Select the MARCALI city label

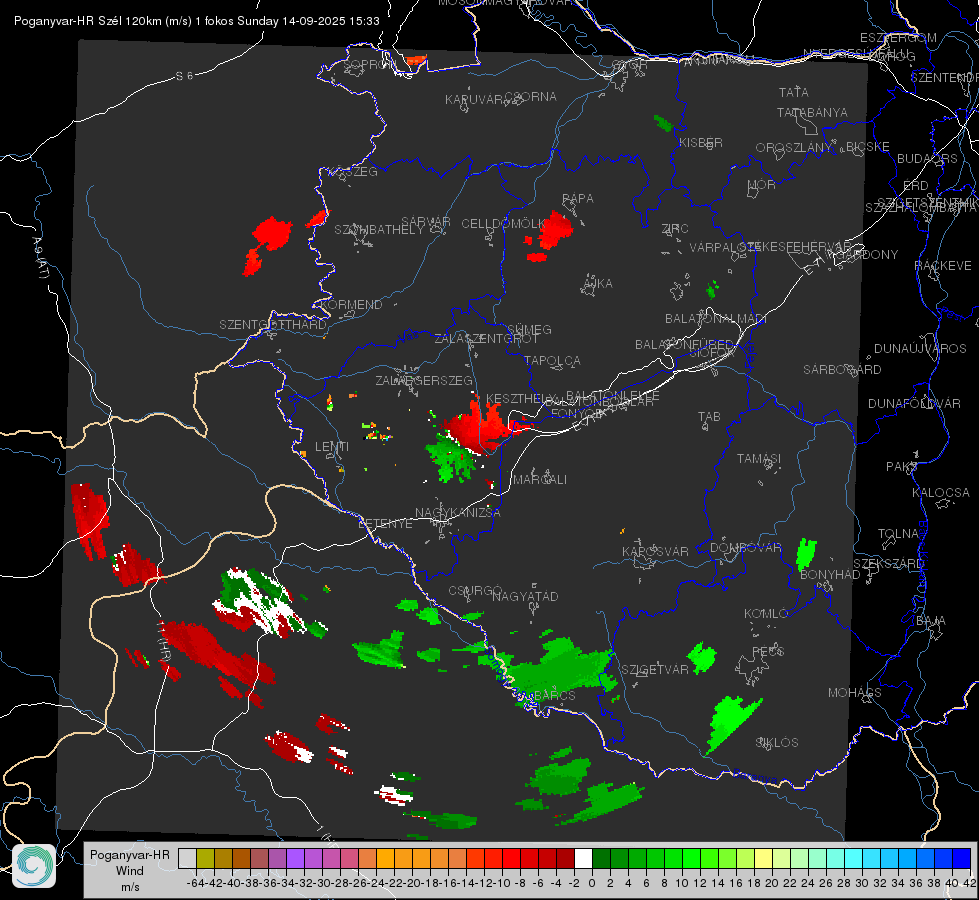pyautogui.click(x=539, y=480)
